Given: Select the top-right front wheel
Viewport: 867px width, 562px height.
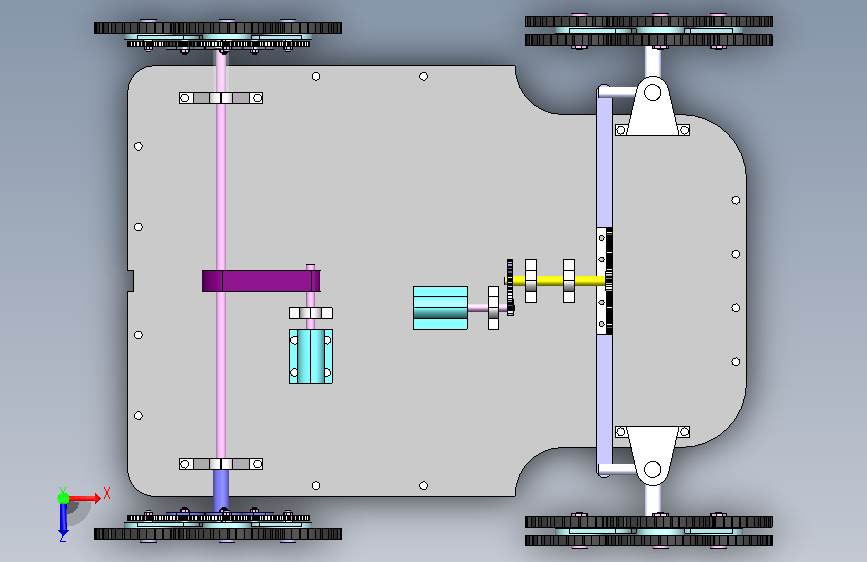Looking at the screenshot, I should coord(649,31).
